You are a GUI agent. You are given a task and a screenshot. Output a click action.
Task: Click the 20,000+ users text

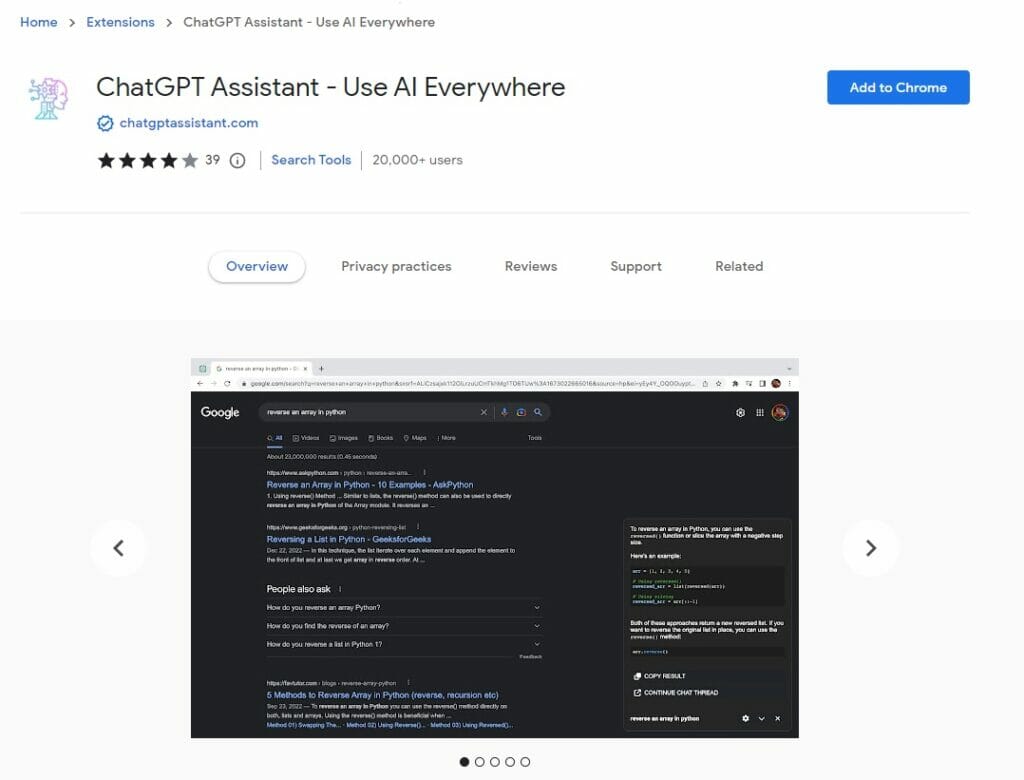click(417, 160)
